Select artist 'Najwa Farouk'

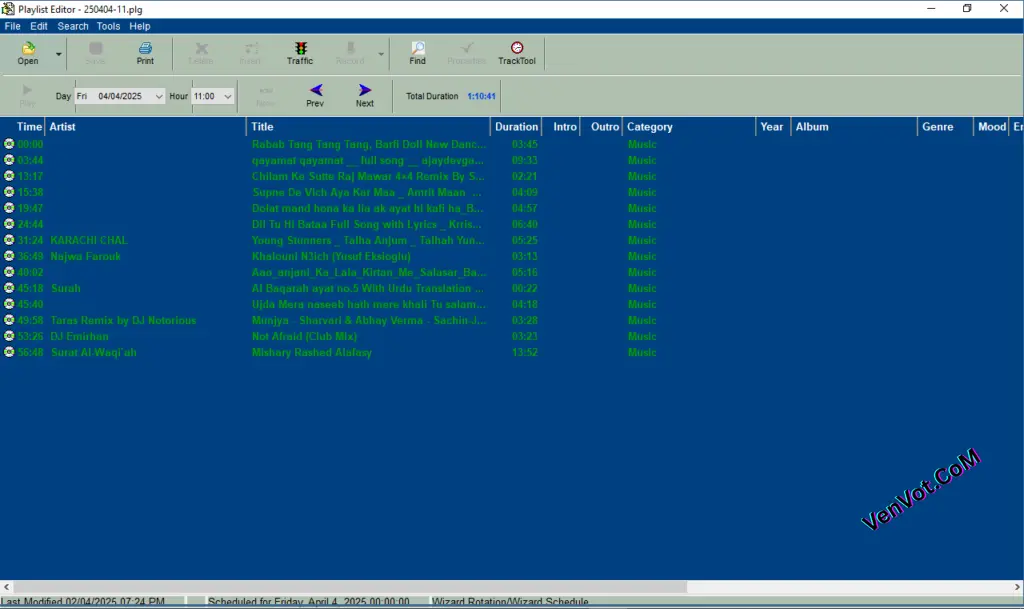click(x=86, y=256)
